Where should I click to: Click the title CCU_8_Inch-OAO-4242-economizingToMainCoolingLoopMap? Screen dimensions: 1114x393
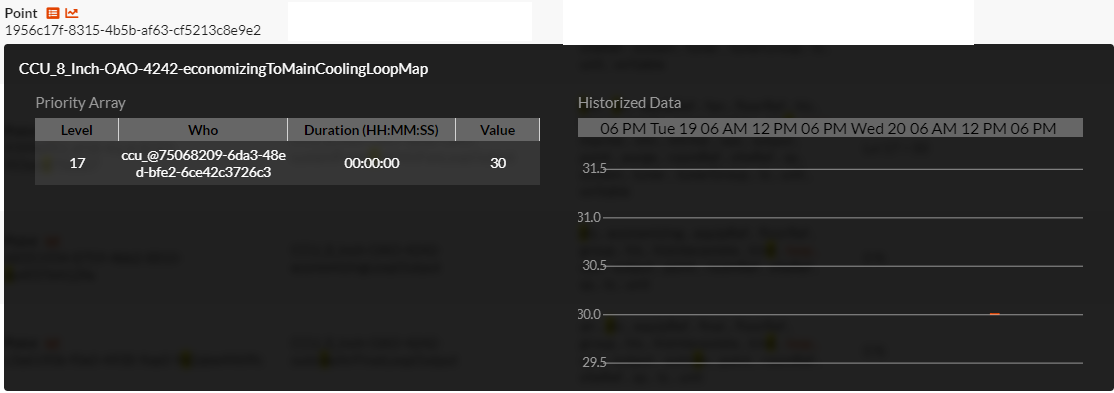(224, 69)
